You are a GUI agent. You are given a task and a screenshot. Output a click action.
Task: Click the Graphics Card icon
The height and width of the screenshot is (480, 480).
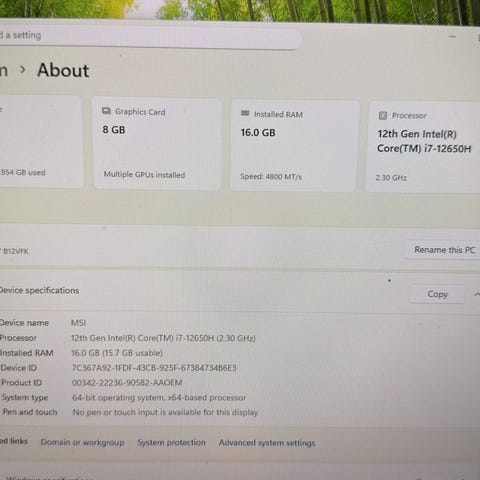(106, 111)
